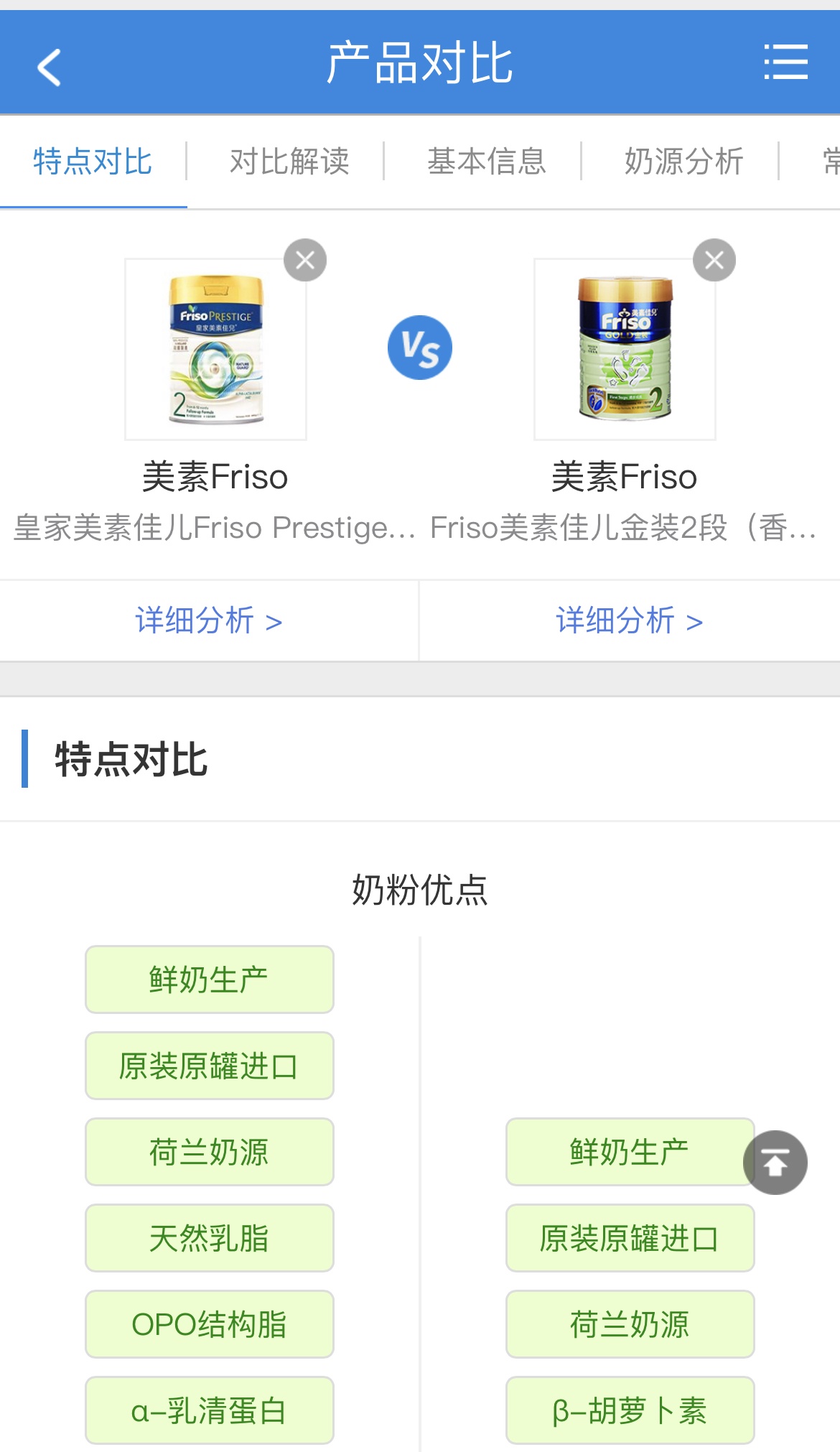Tap right column 原装原罐进口 tag
Viewport: 840px width, 1452px height.
630,1238
